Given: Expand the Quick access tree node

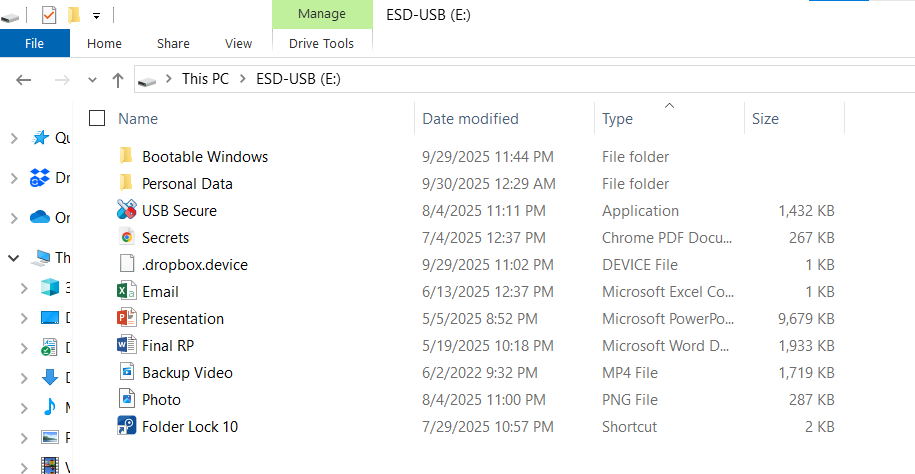Looking at the screenshot, I should tap(15, 138).
